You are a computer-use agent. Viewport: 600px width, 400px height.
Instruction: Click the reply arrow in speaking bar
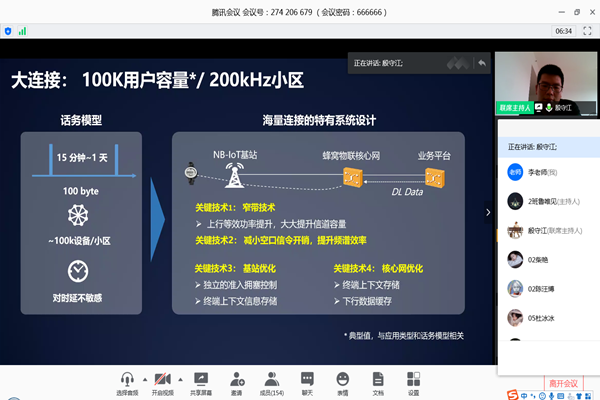(481, 62)
